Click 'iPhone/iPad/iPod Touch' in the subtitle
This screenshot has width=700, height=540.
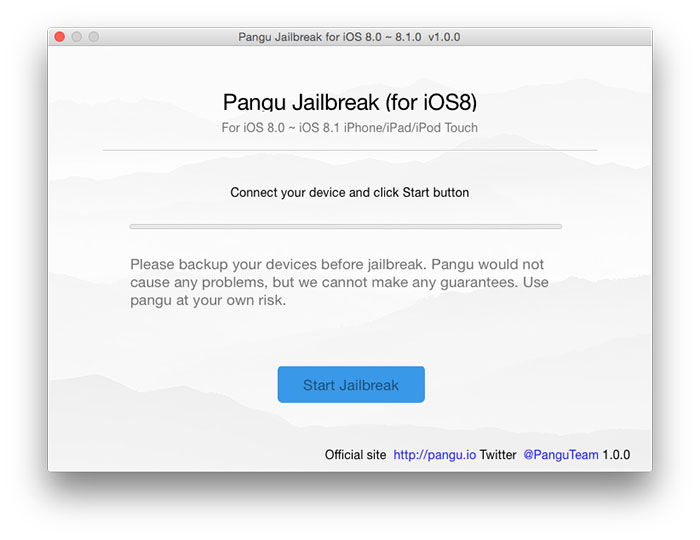[411, 128]
